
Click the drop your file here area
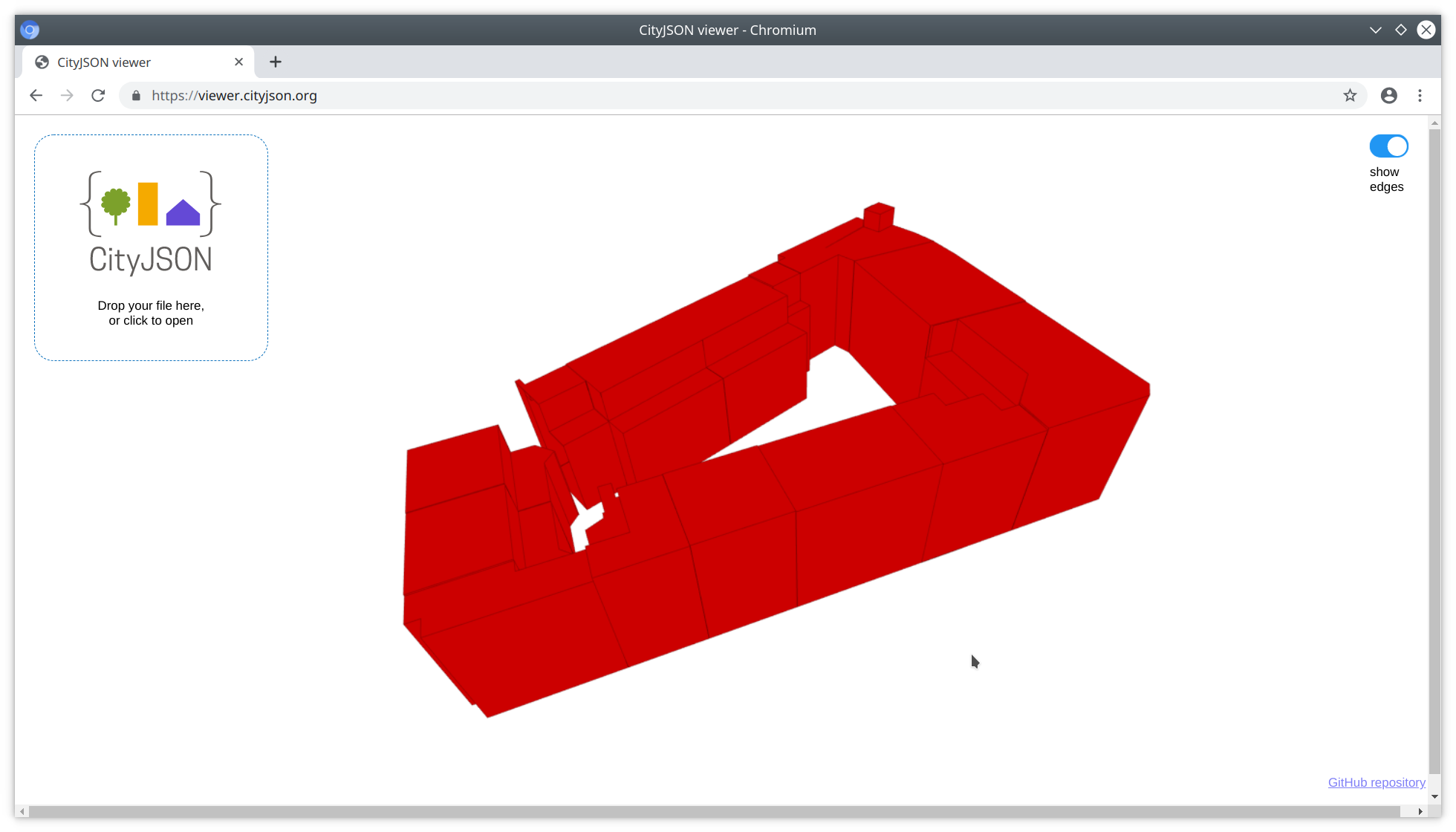(x=151, y=313)
